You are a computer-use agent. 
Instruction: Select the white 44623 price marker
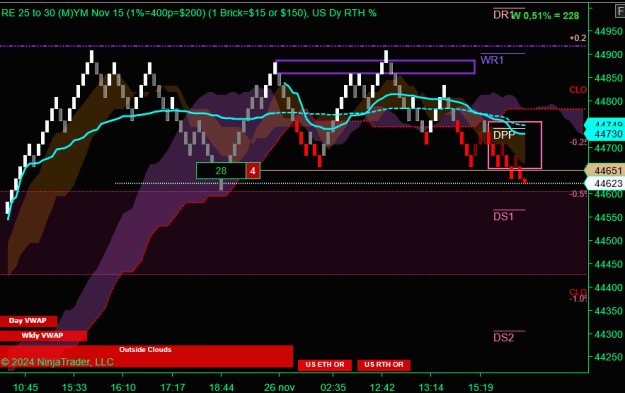(605, 183)
